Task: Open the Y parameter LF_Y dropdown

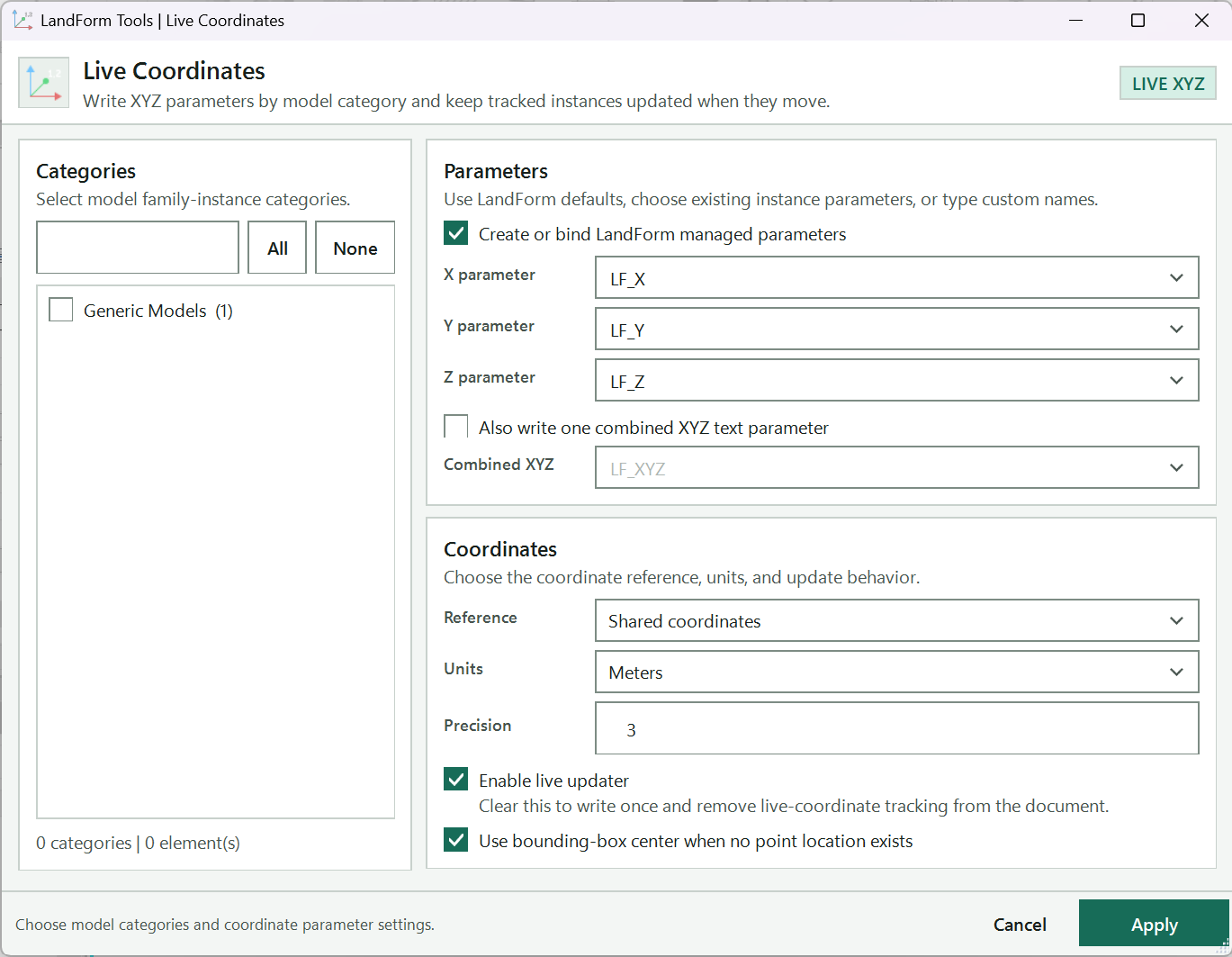Action: (897, 329)
